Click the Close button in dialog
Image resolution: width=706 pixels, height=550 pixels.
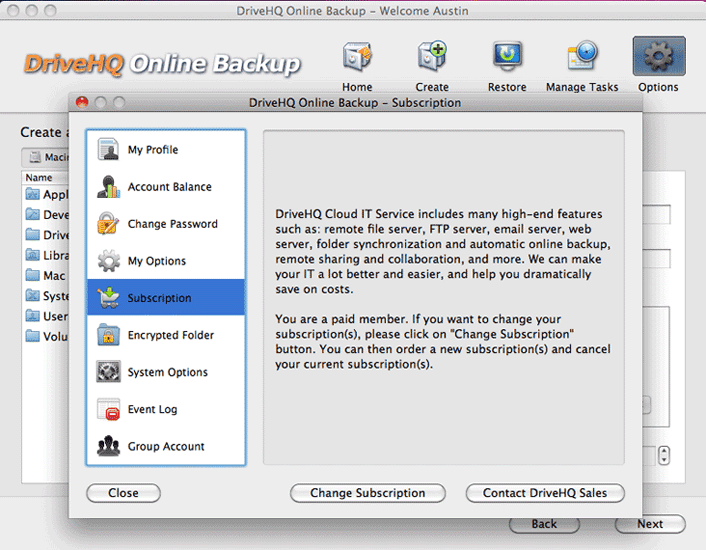click(123, 493)
